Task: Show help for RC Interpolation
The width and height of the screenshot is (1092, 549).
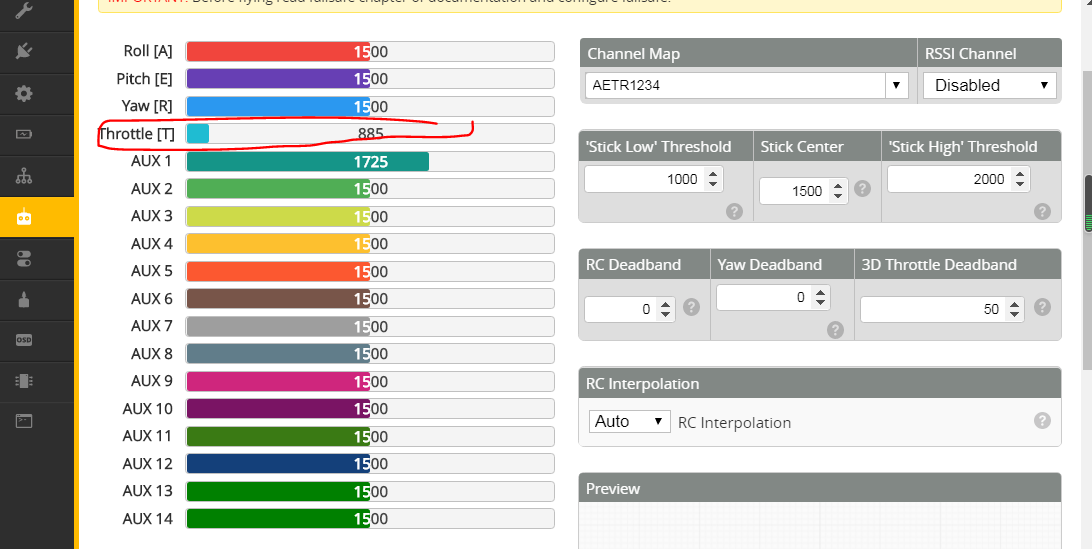Action: [1042, 420]
